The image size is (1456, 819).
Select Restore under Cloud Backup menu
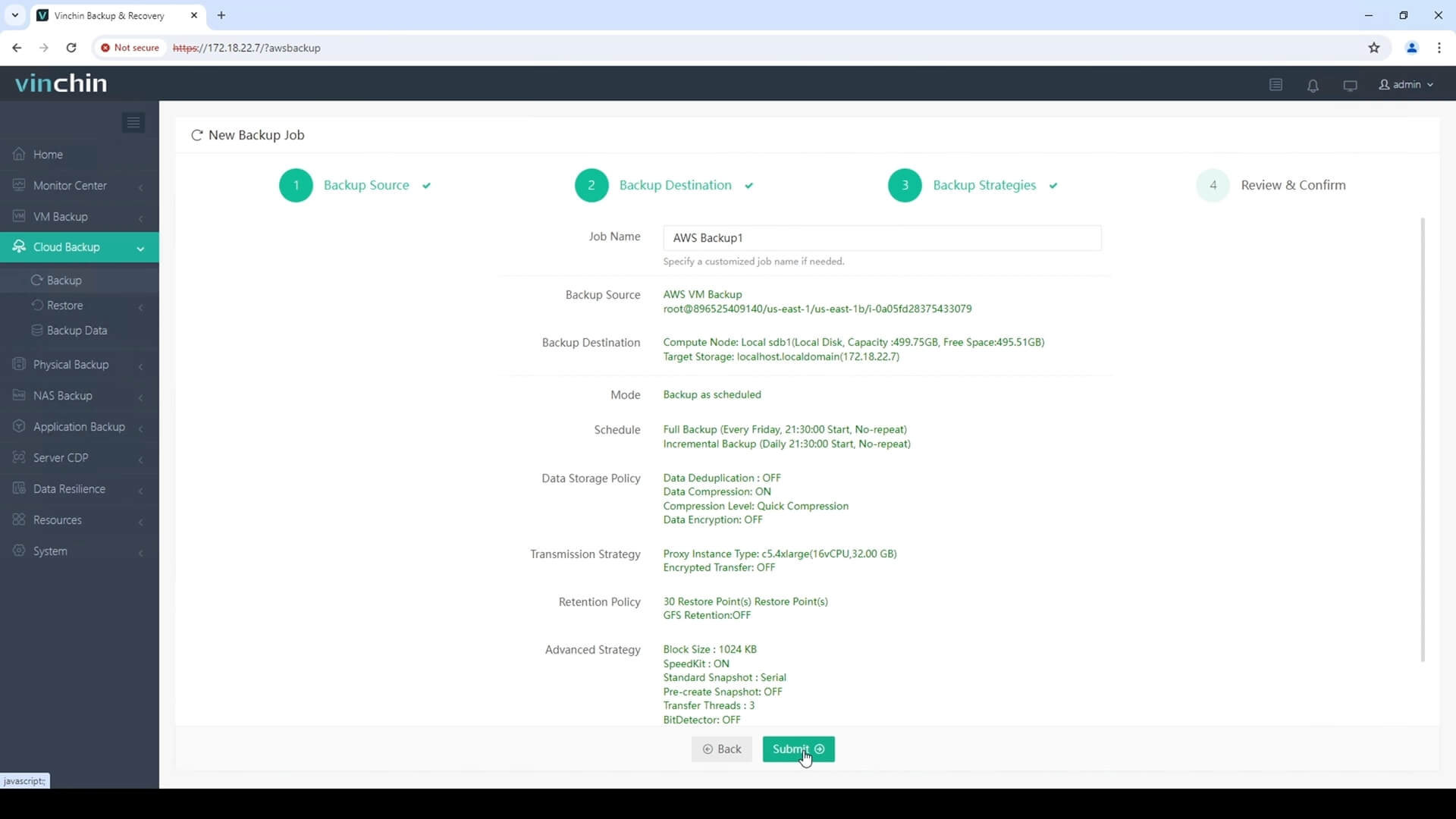click(64, 305)
